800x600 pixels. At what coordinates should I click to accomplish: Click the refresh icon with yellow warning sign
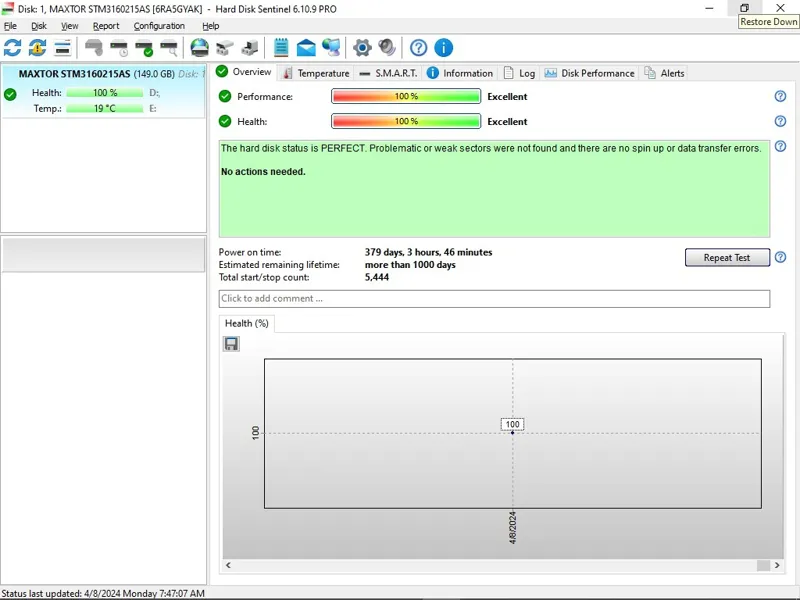[x=37, y=48]
